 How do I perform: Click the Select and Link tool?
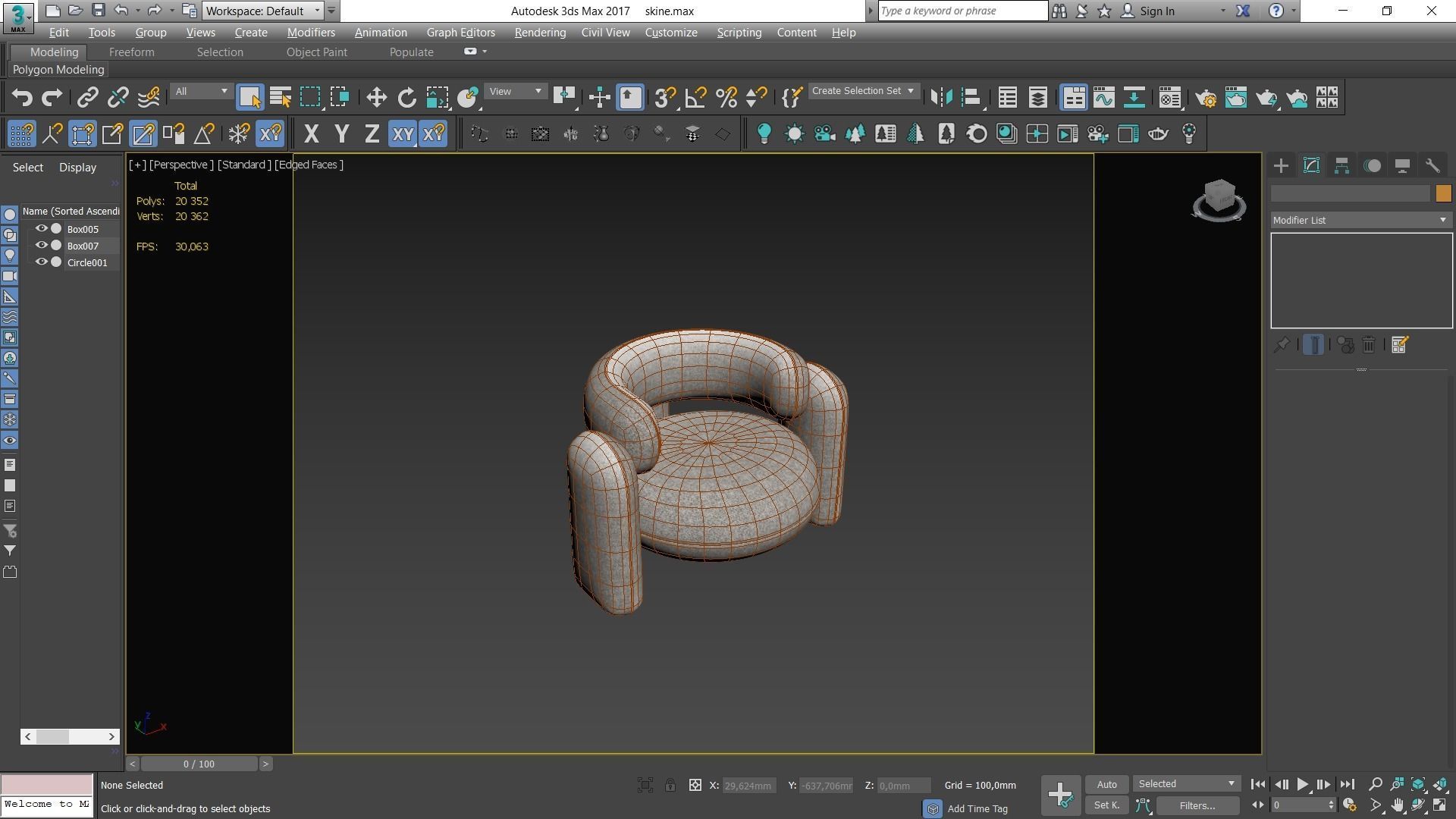[88, 97]
